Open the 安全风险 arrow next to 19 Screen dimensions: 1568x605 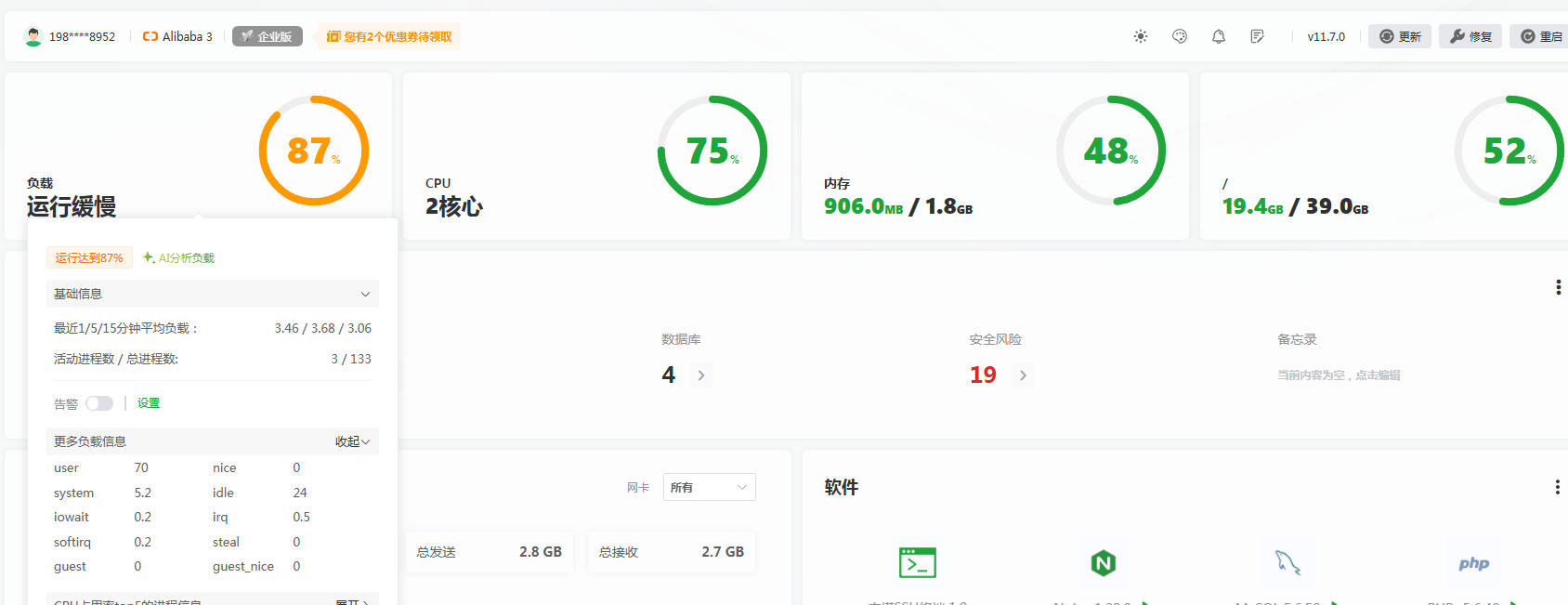1023,375
